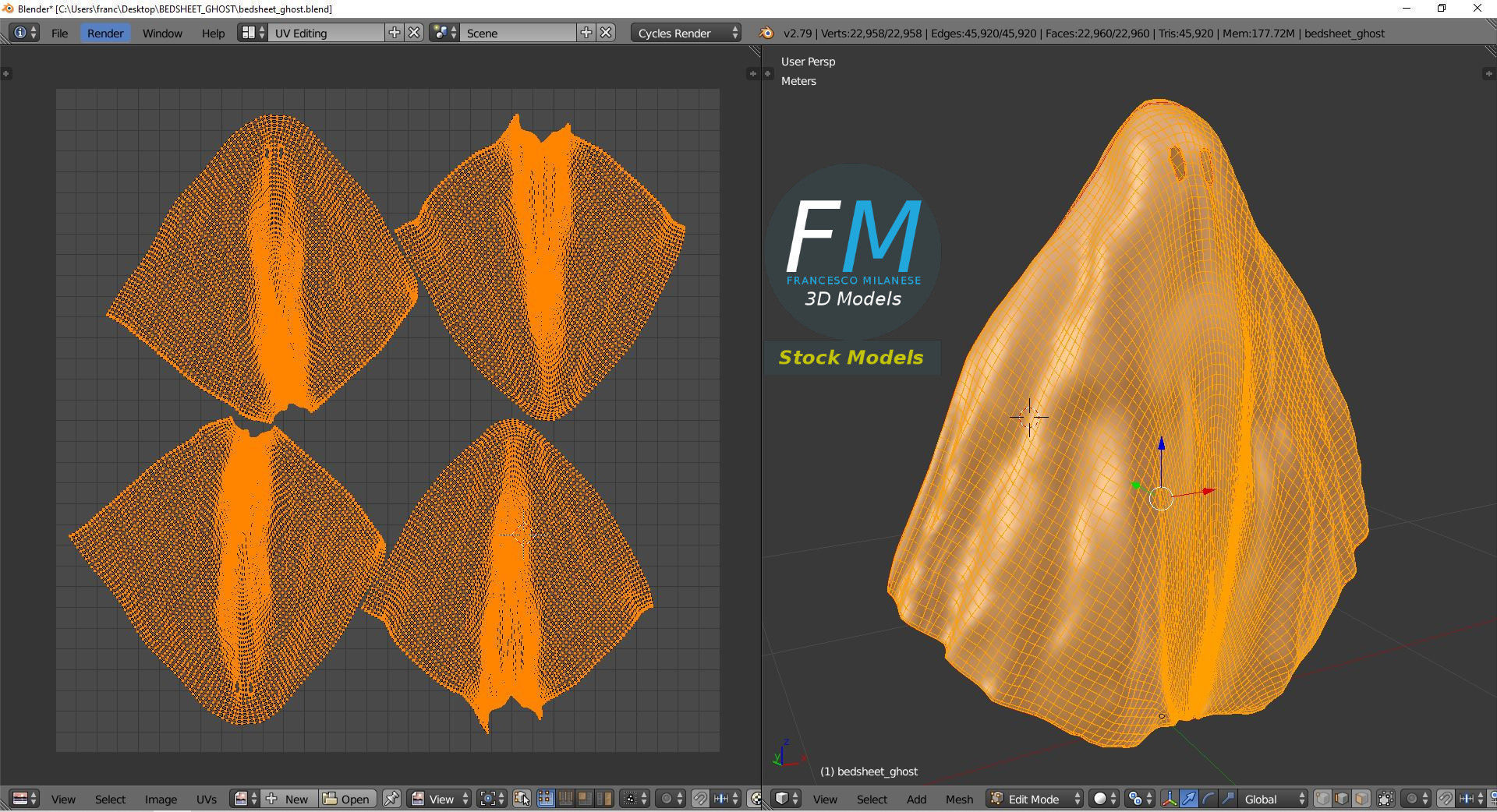This screenshot has height=812, width=1497.
Task: Select UV vertex selection mode
Action: [546, 799]
